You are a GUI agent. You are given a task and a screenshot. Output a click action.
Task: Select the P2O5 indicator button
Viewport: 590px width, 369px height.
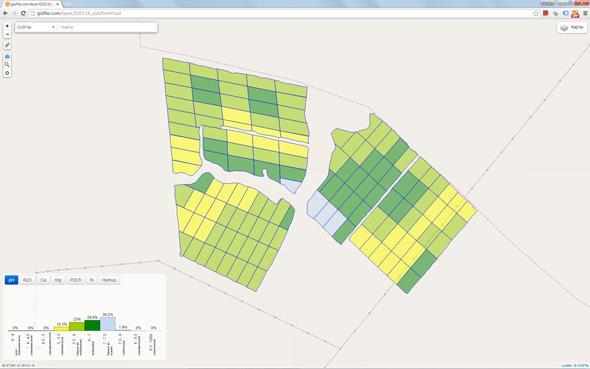point(76,280)
